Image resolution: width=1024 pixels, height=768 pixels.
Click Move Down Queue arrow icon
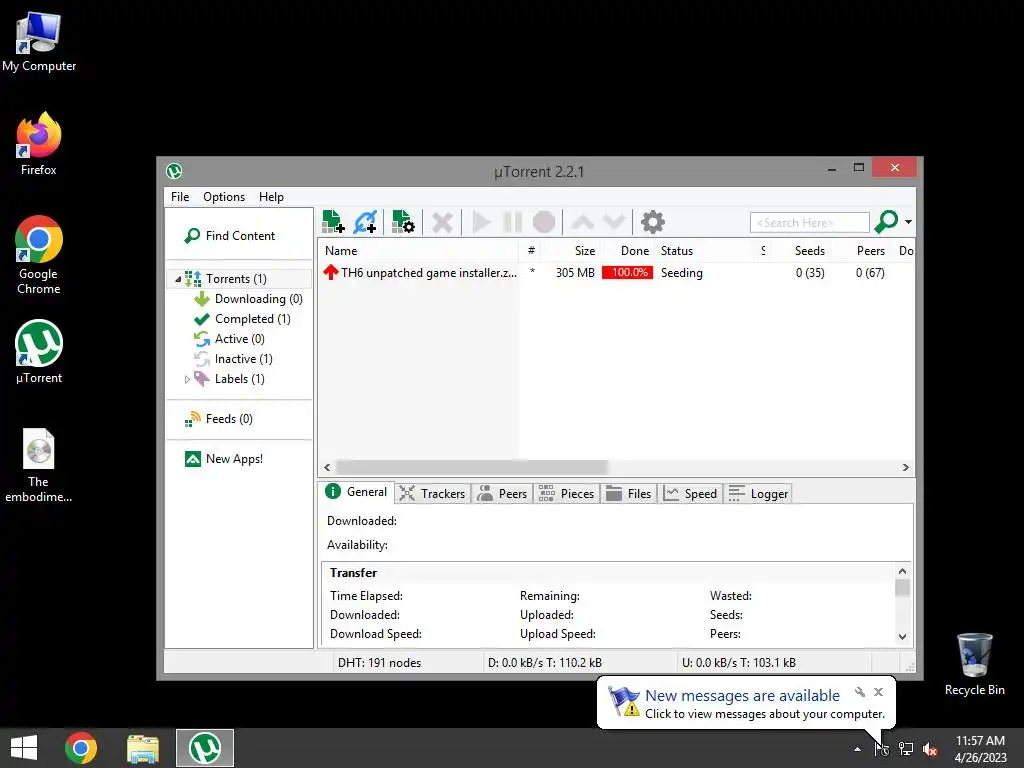[615, 222]
